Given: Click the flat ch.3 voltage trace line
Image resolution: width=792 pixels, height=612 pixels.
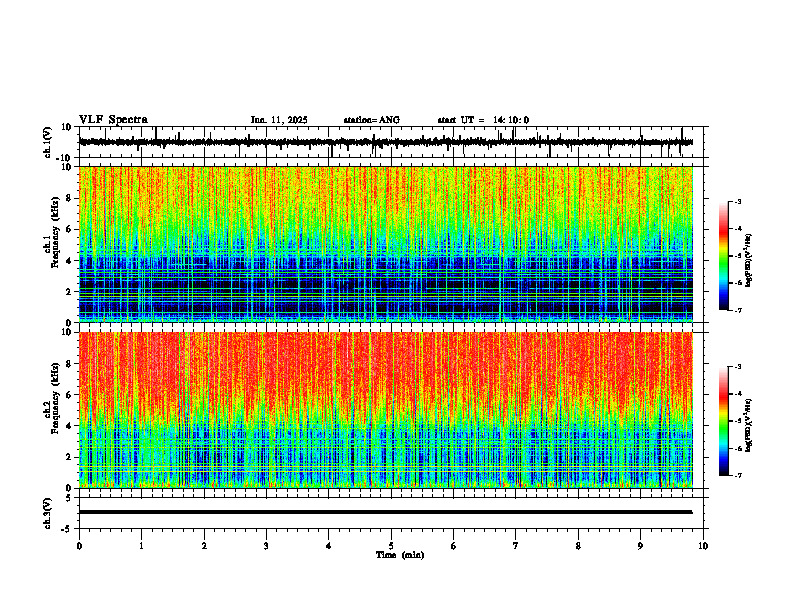Looking at the screenshot, I should pos(385,512).
